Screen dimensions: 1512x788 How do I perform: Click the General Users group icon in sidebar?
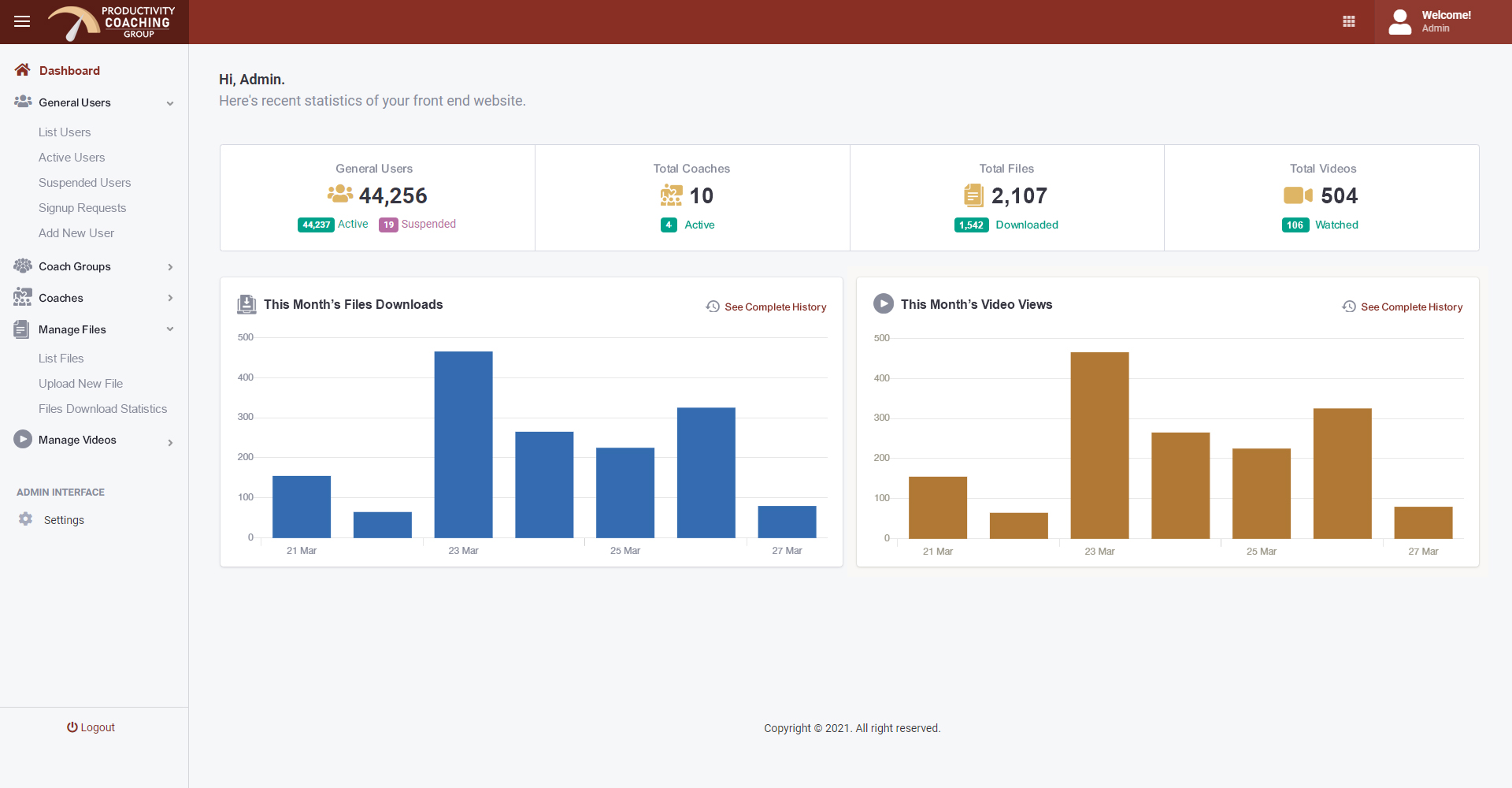tap(23, 102)
